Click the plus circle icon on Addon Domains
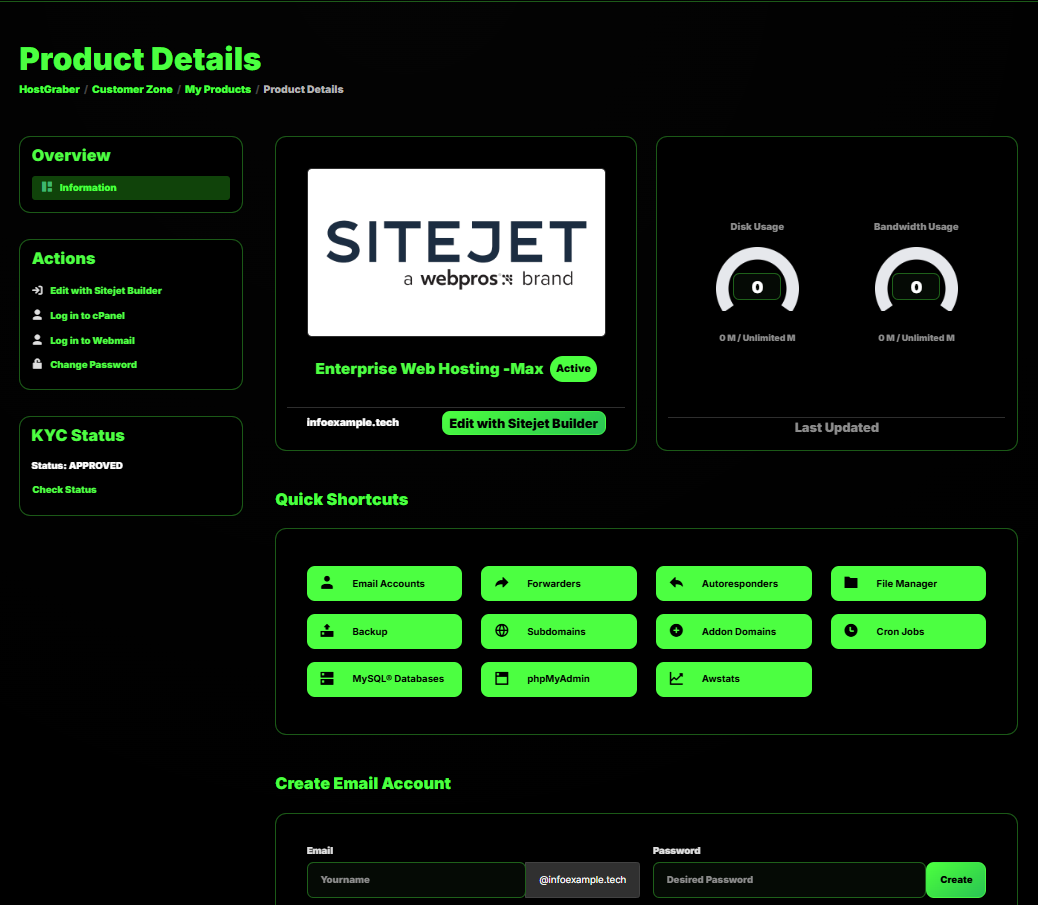This screenshot has width=1038, height=905. 677,630
